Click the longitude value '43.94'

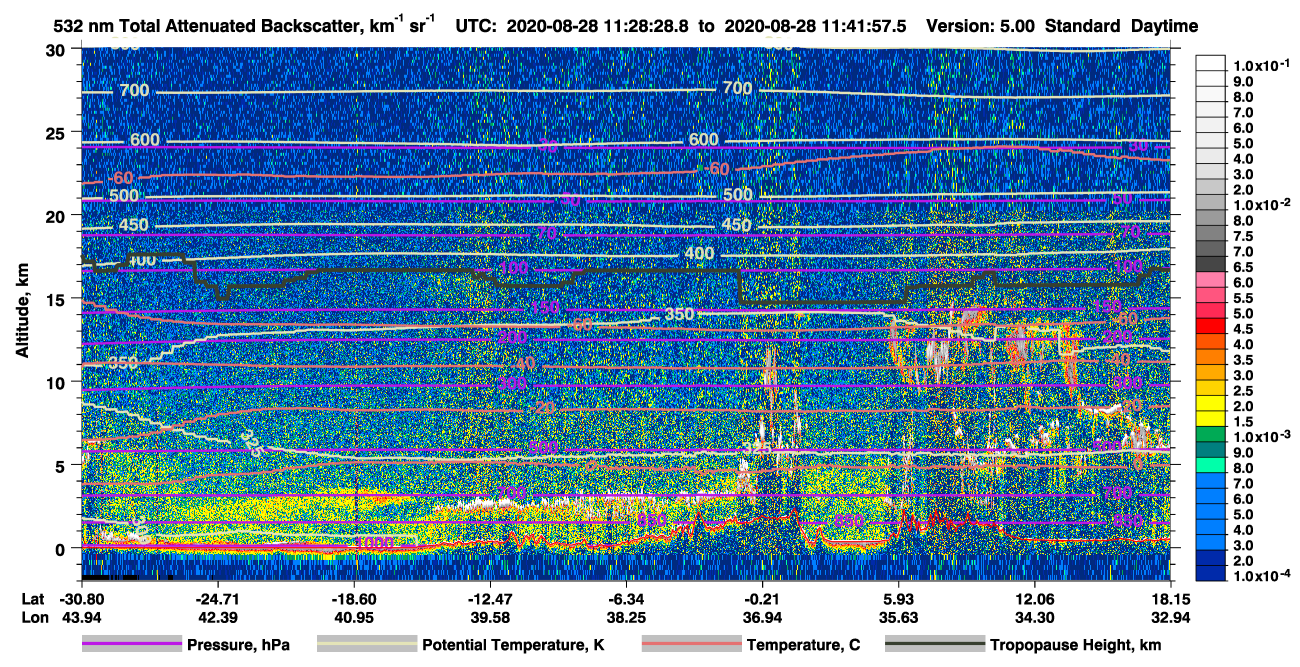coord(80,617)
